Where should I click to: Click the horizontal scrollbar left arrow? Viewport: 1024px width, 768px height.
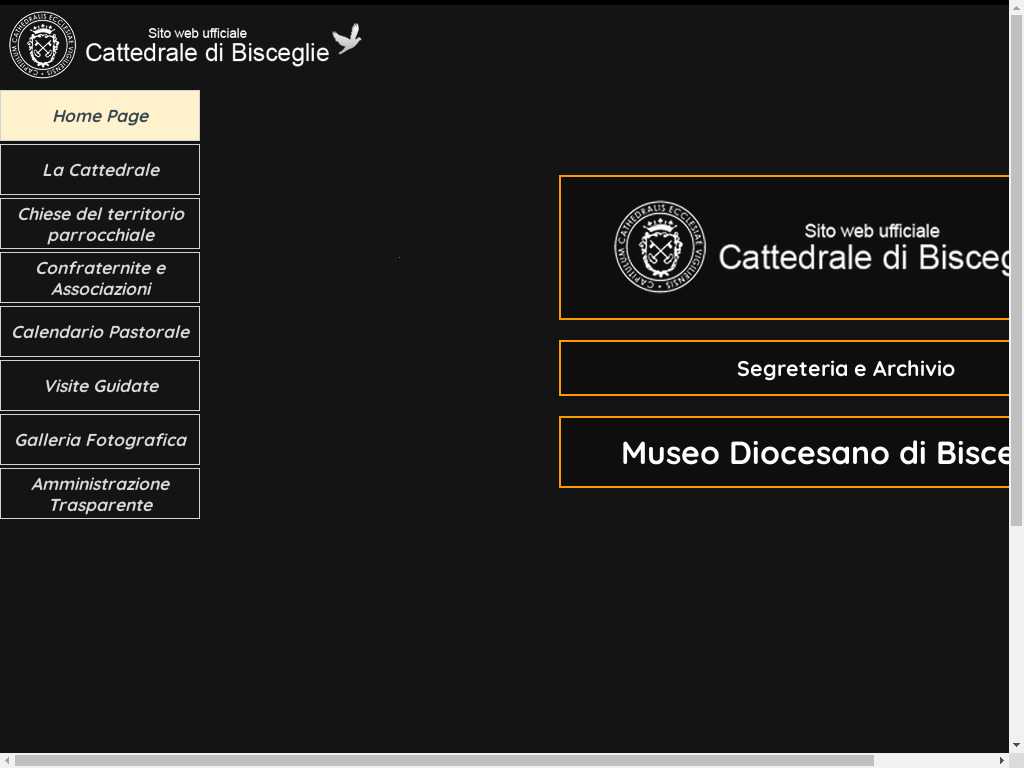[7, 760]
